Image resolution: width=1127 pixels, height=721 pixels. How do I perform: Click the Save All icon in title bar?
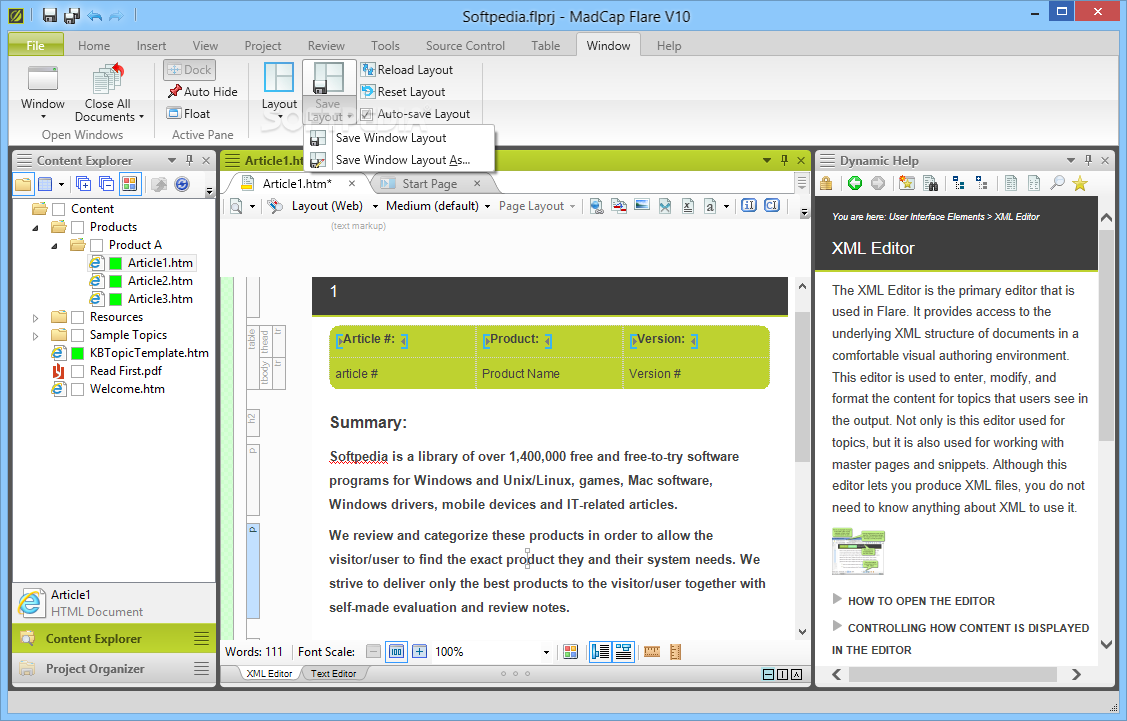click(72, 14)
